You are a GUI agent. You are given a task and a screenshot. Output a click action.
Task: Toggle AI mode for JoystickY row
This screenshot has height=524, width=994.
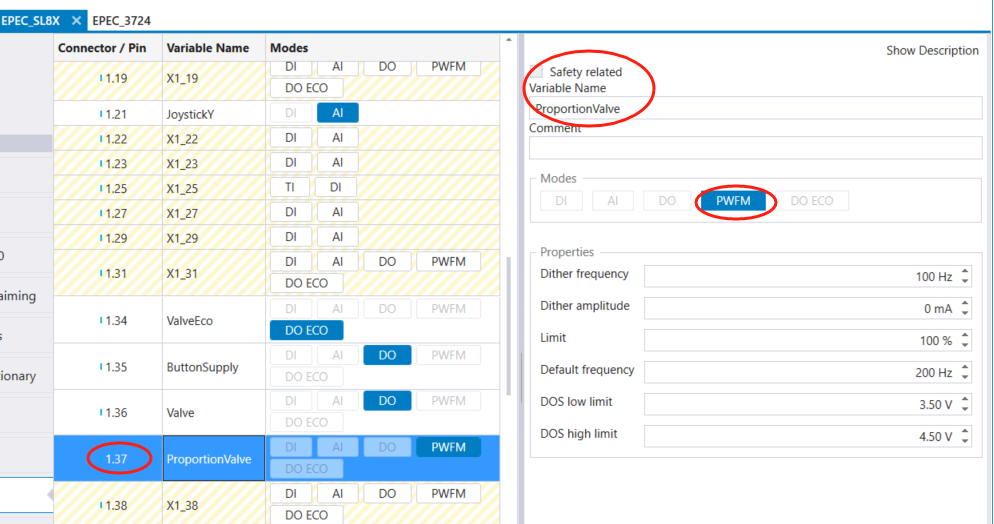337,113
